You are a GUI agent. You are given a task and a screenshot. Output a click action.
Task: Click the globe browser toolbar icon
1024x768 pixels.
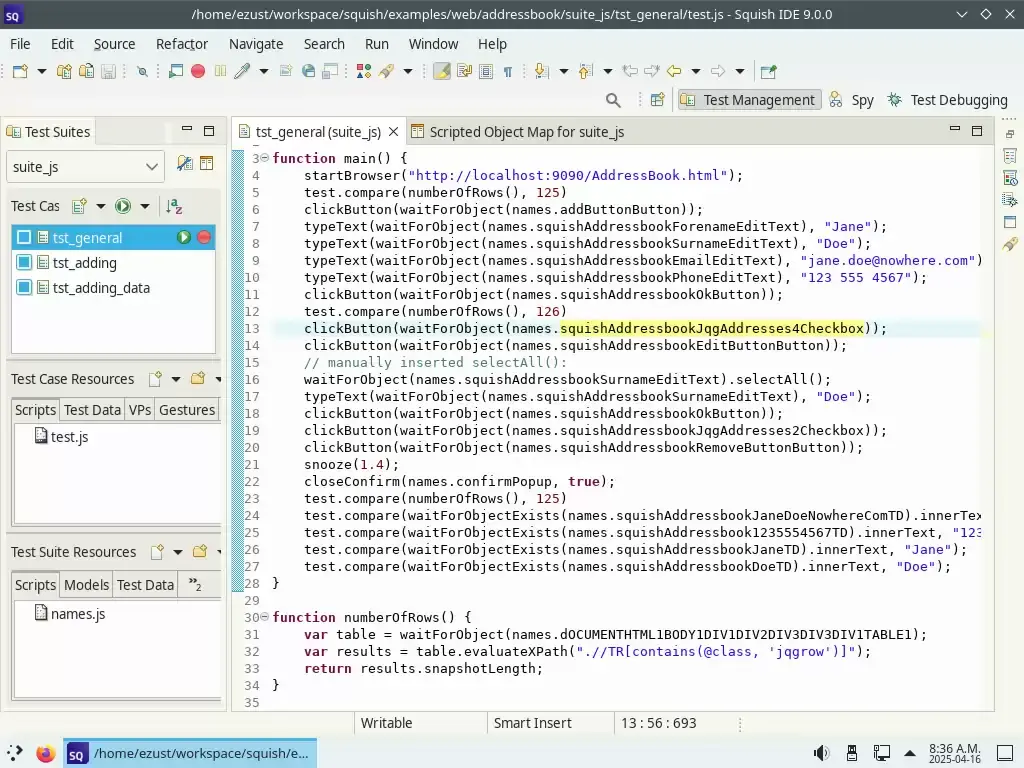(308, 71)
